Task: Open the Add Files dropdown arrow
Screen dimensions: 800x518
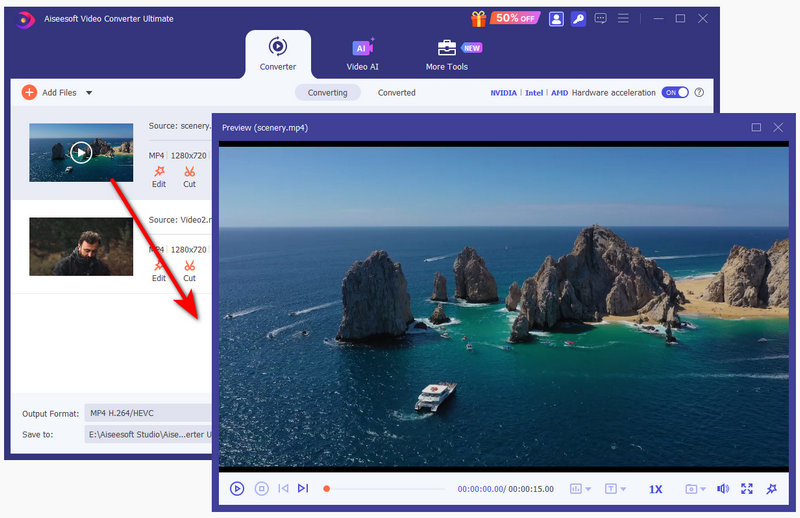Action: [89, 93]
